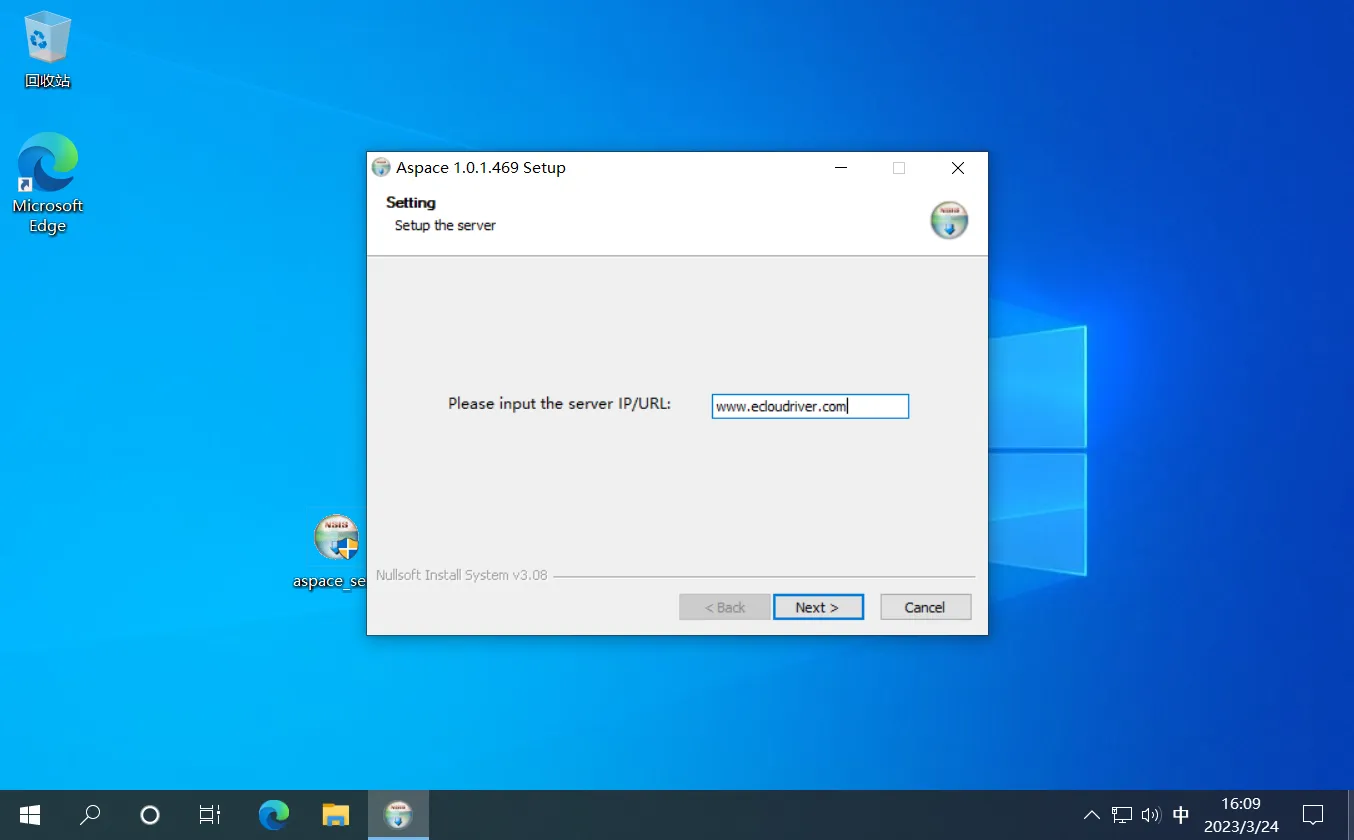Open Cortana circle on taskbar
Viewport: 1354px width, 840px height.
click(150, 814)
